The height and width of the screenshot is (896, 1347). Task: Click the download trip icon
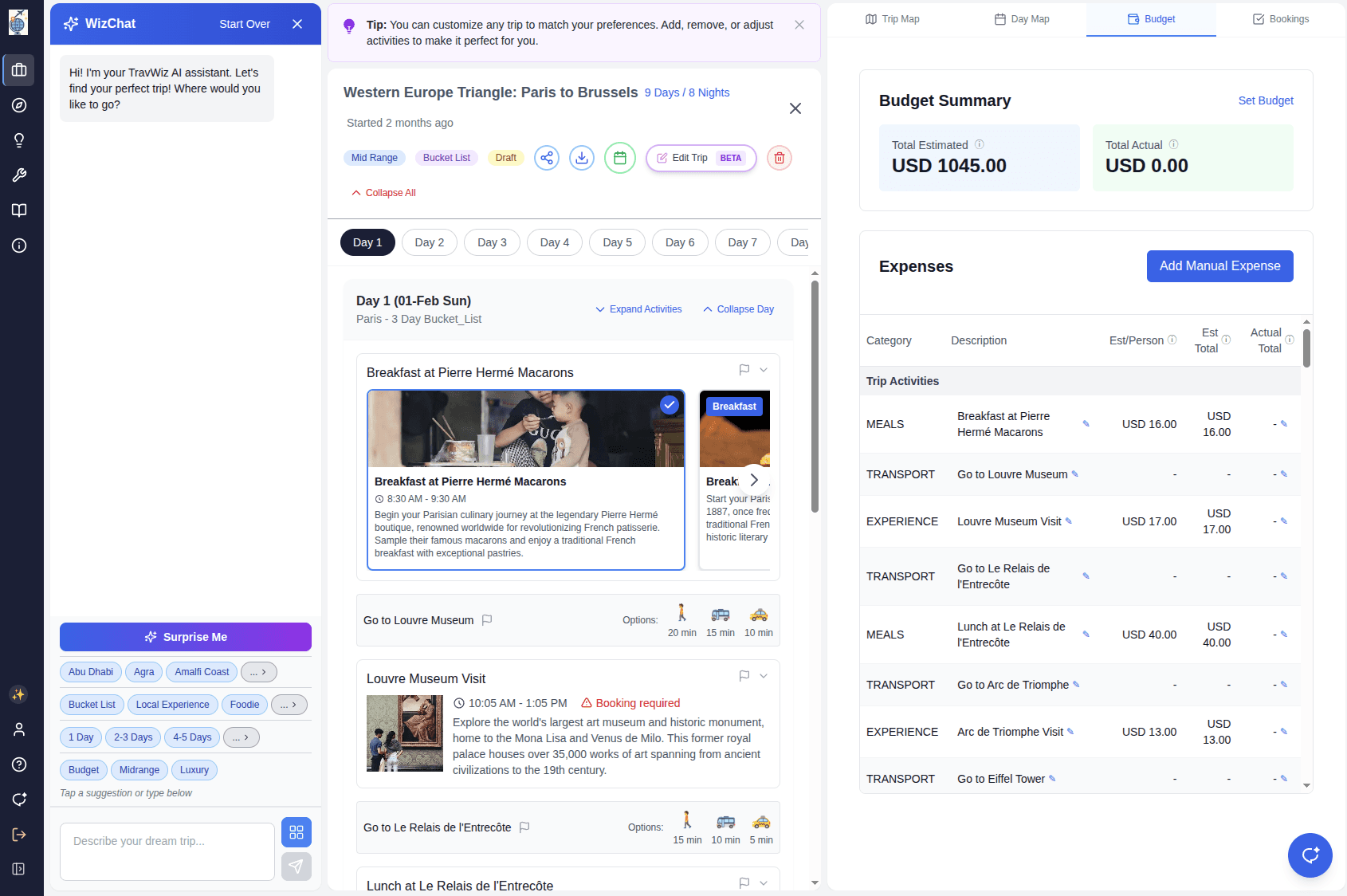(582, 158)
